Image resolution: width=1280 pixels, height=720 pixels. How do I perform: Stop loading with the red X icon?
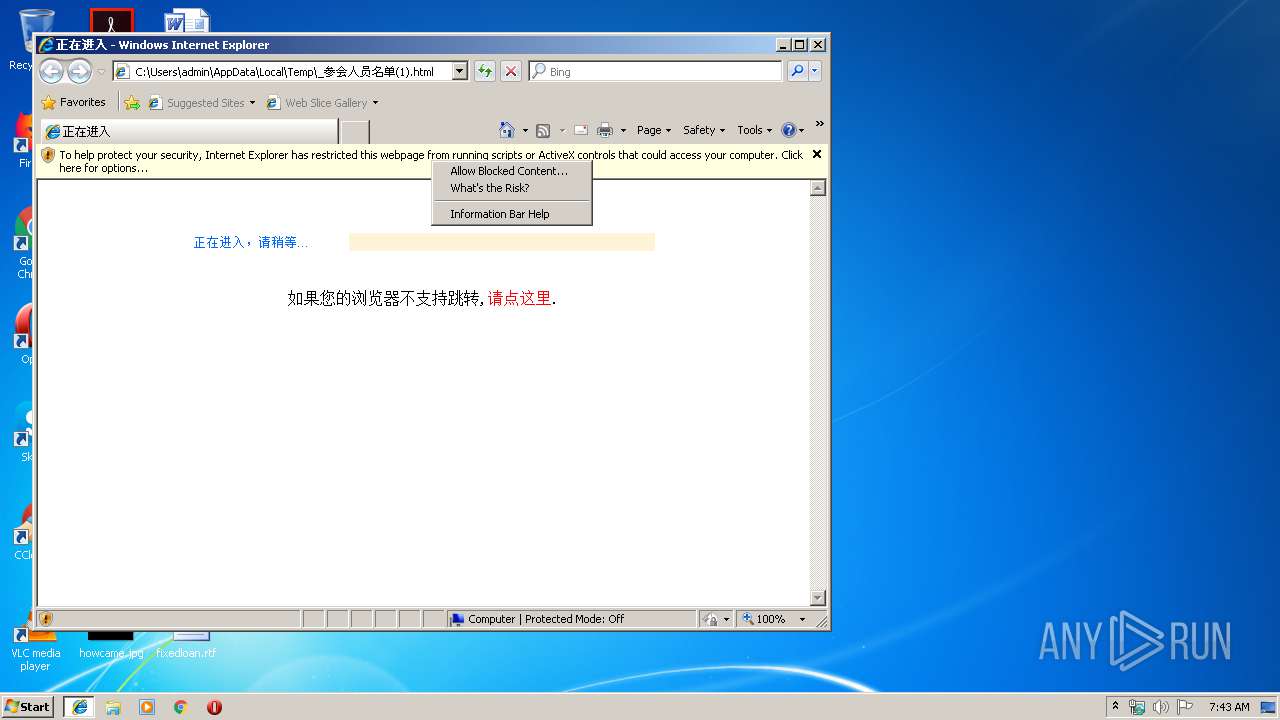(511, 71)
